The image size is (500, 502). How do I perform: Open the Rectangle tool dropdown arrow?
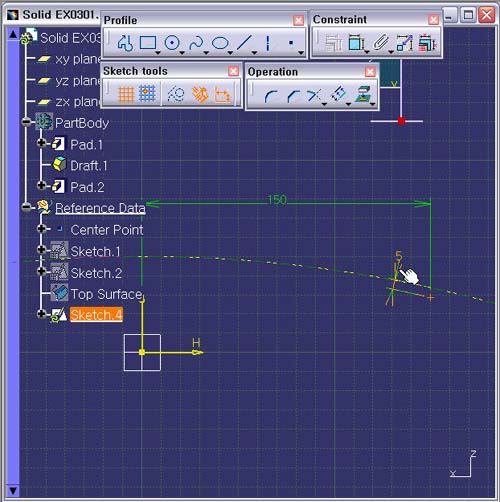click(x=158, y=53)
